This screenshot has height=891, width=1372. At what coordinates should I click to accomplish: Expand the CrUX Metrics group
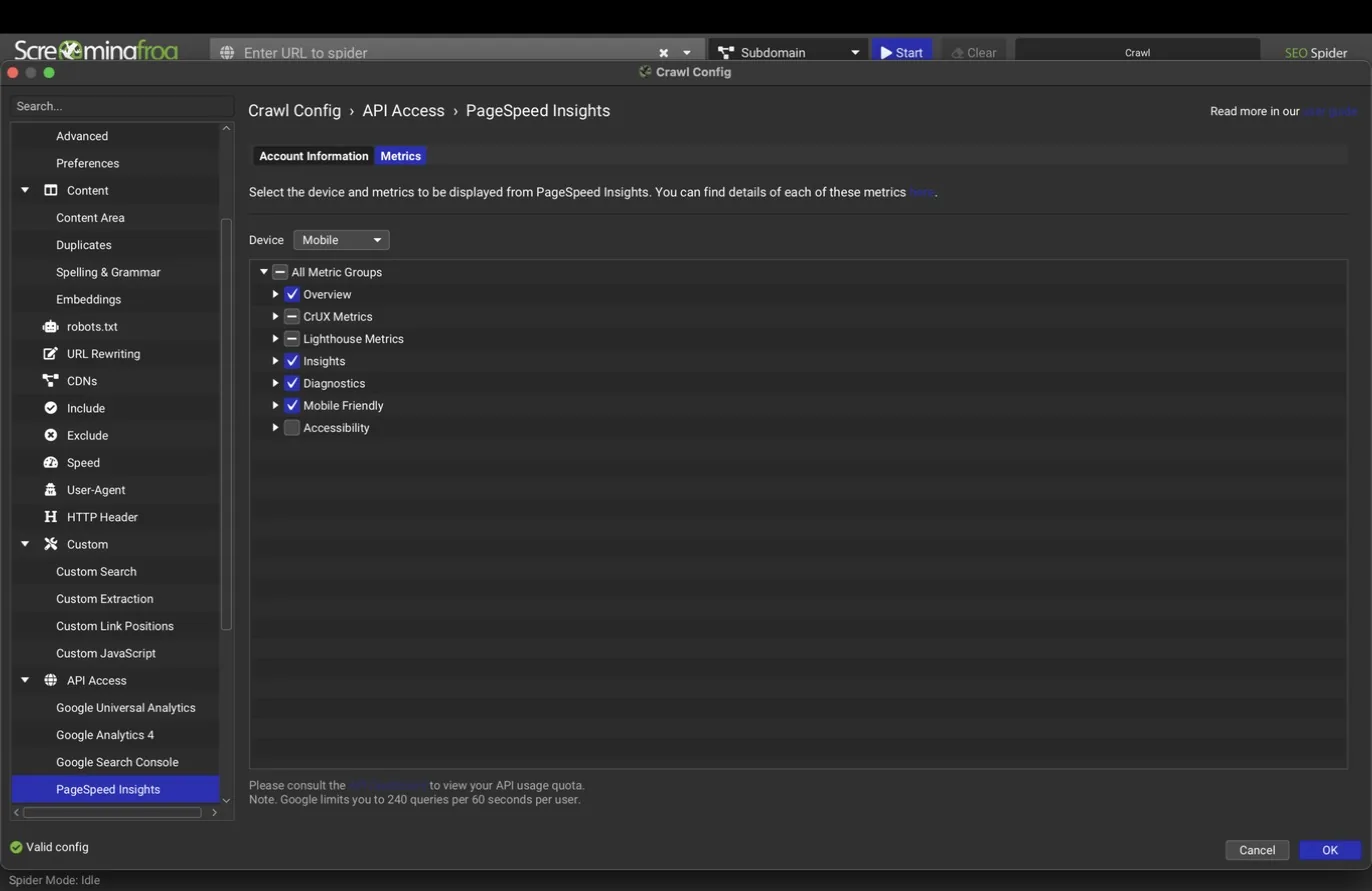coord(275,316)
